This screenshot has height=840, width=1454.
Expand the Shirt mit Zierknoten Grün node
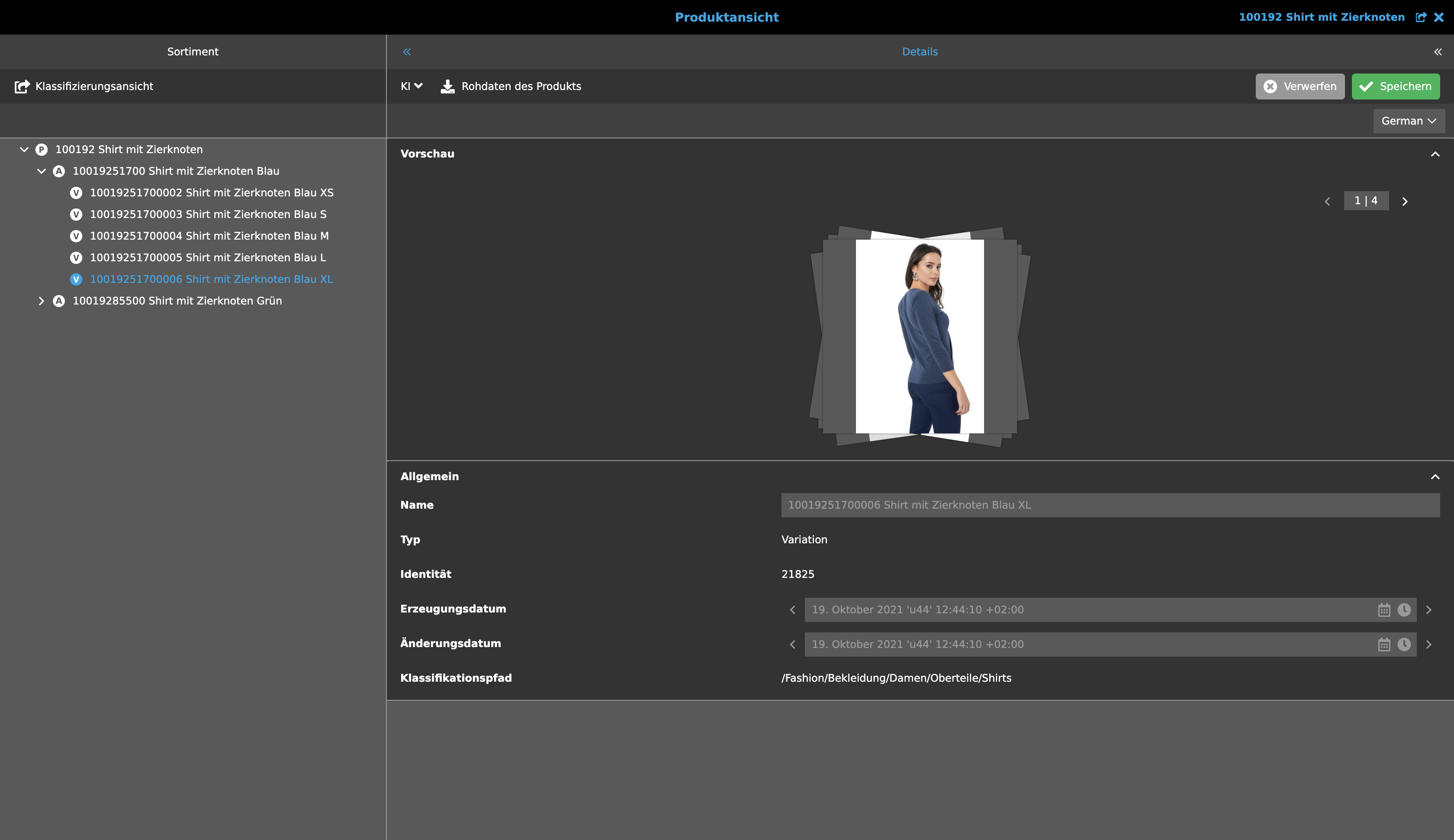click(41, 300)
